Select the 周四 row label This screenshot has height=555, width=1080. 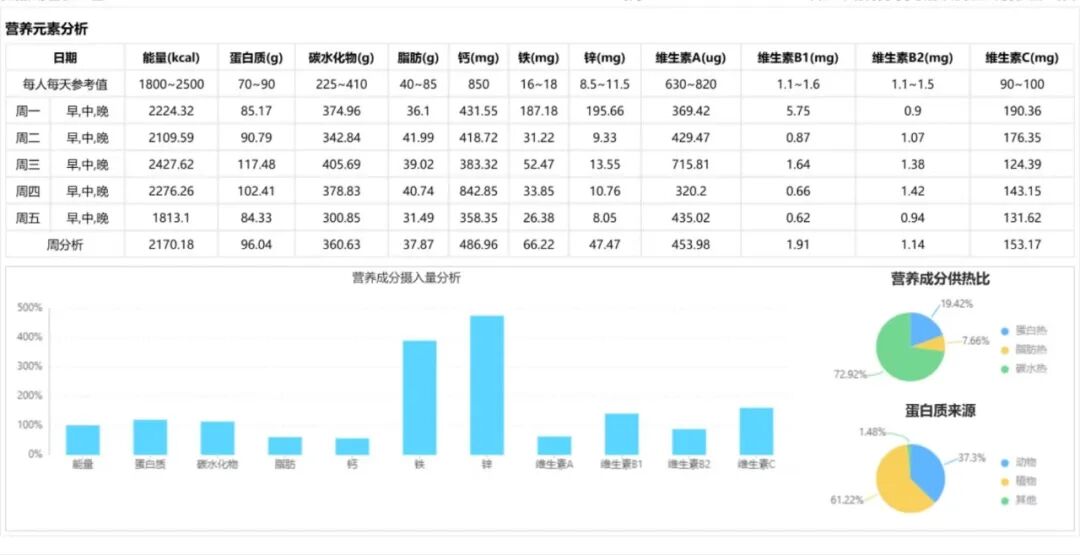click(x=28, y=191)
